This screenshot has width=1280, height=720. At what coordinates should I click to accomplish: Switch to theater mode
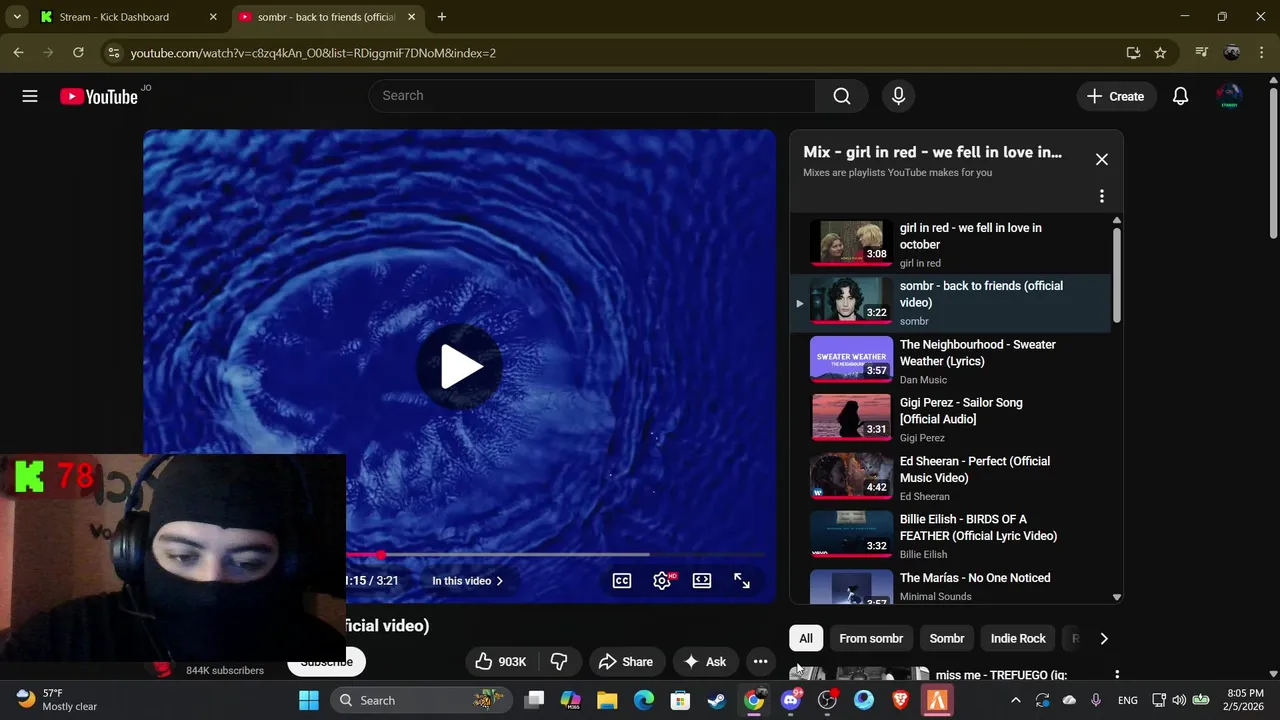(x=702, y=581)
